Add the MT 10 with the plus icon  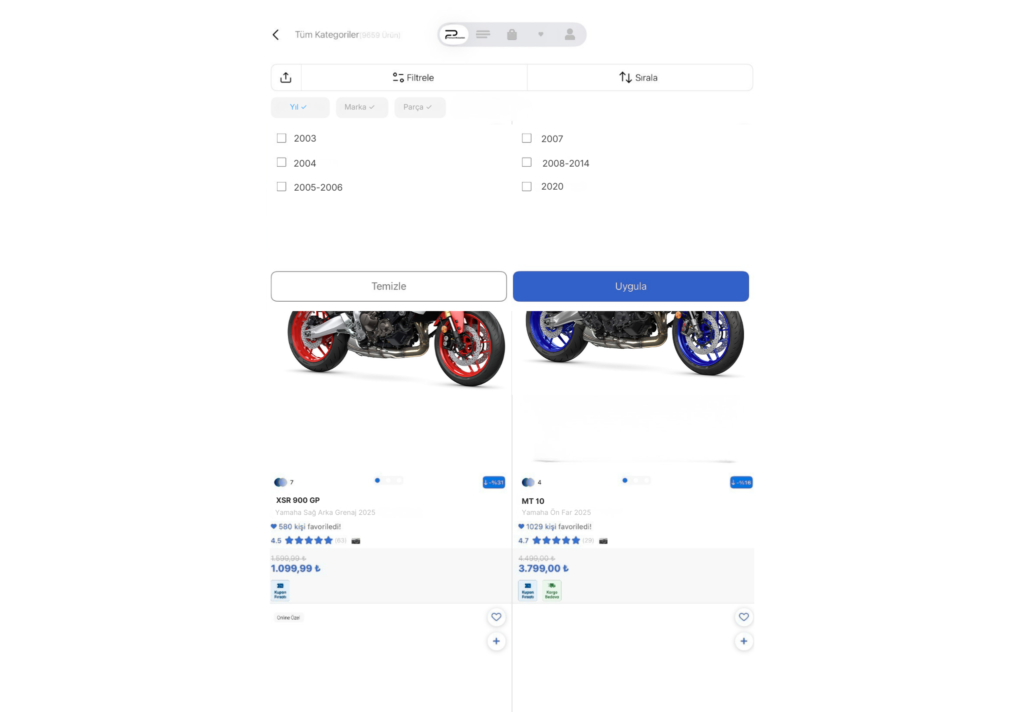pyautogui.click(x=744, y=641)
